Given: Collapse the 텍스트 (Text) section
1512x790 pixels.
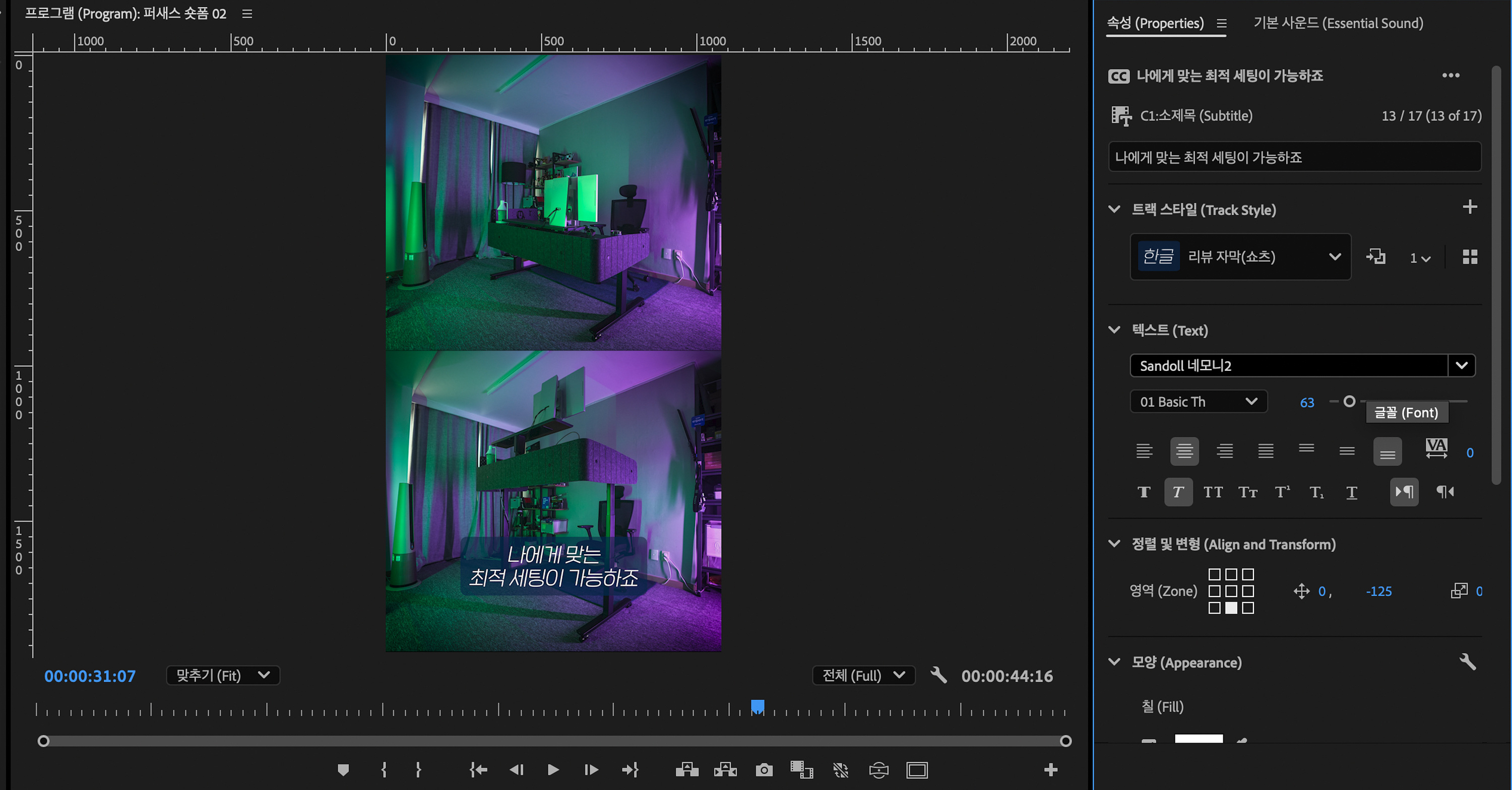Looking at the screenshot, I should [1114, 330].
